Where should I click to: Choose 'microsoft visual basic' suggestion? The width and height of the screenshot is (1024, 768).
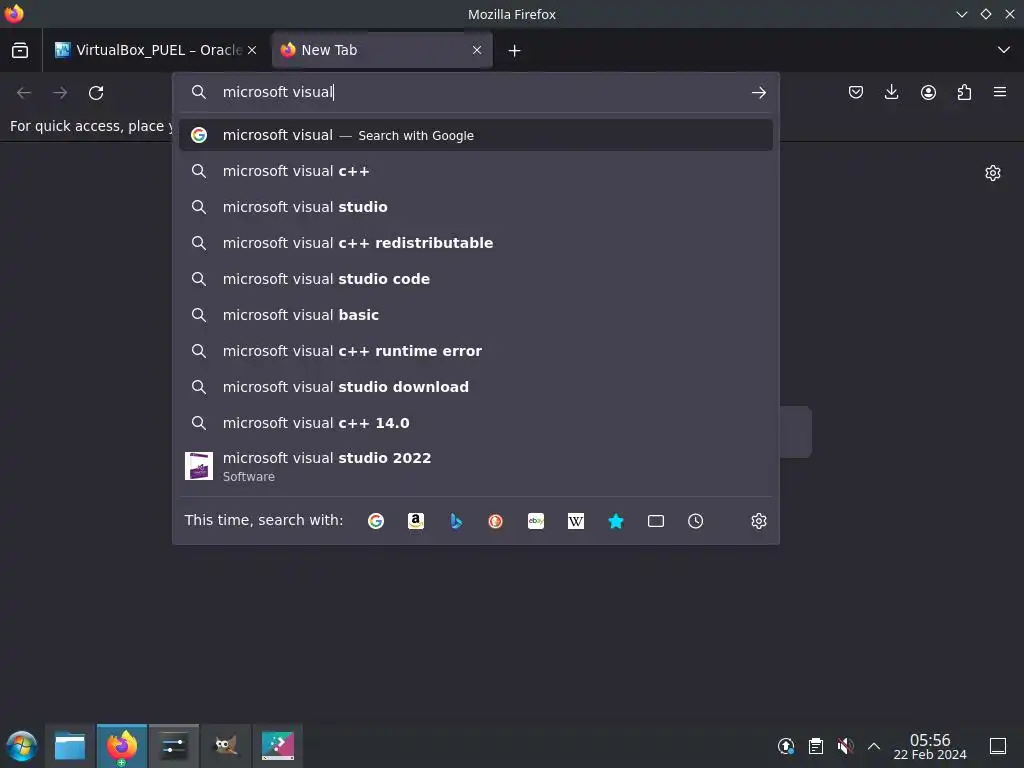point(475,315)
